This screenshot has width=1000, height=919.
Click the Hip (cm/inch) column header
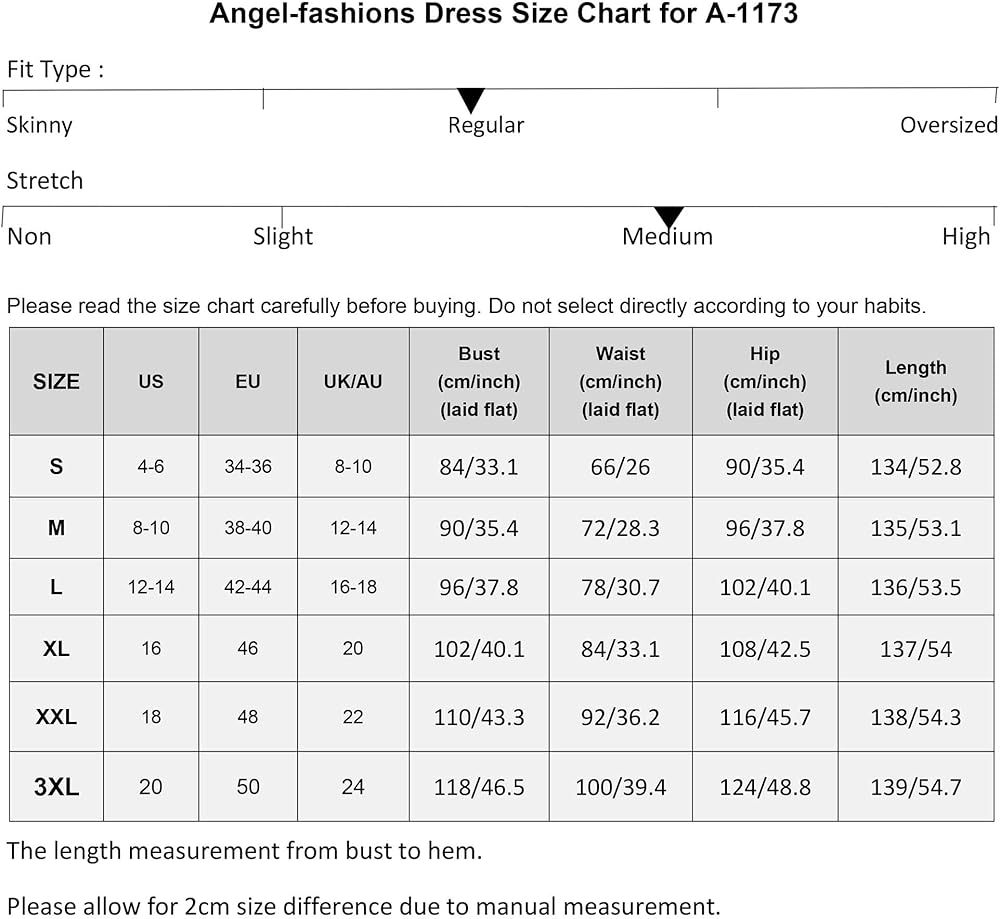(765, 381)
